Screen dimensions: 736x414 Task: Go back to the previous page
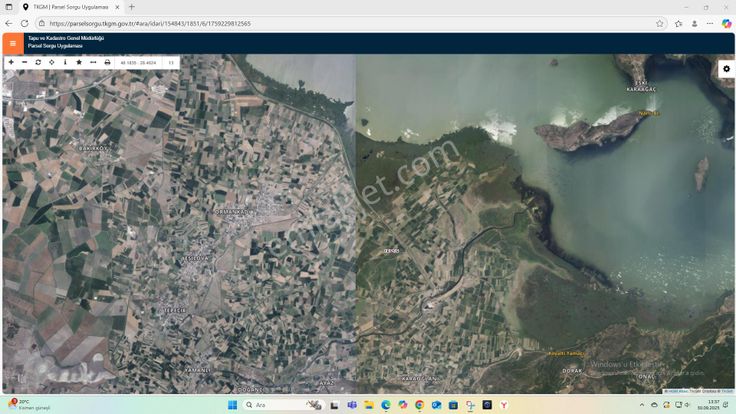point(9,23)
